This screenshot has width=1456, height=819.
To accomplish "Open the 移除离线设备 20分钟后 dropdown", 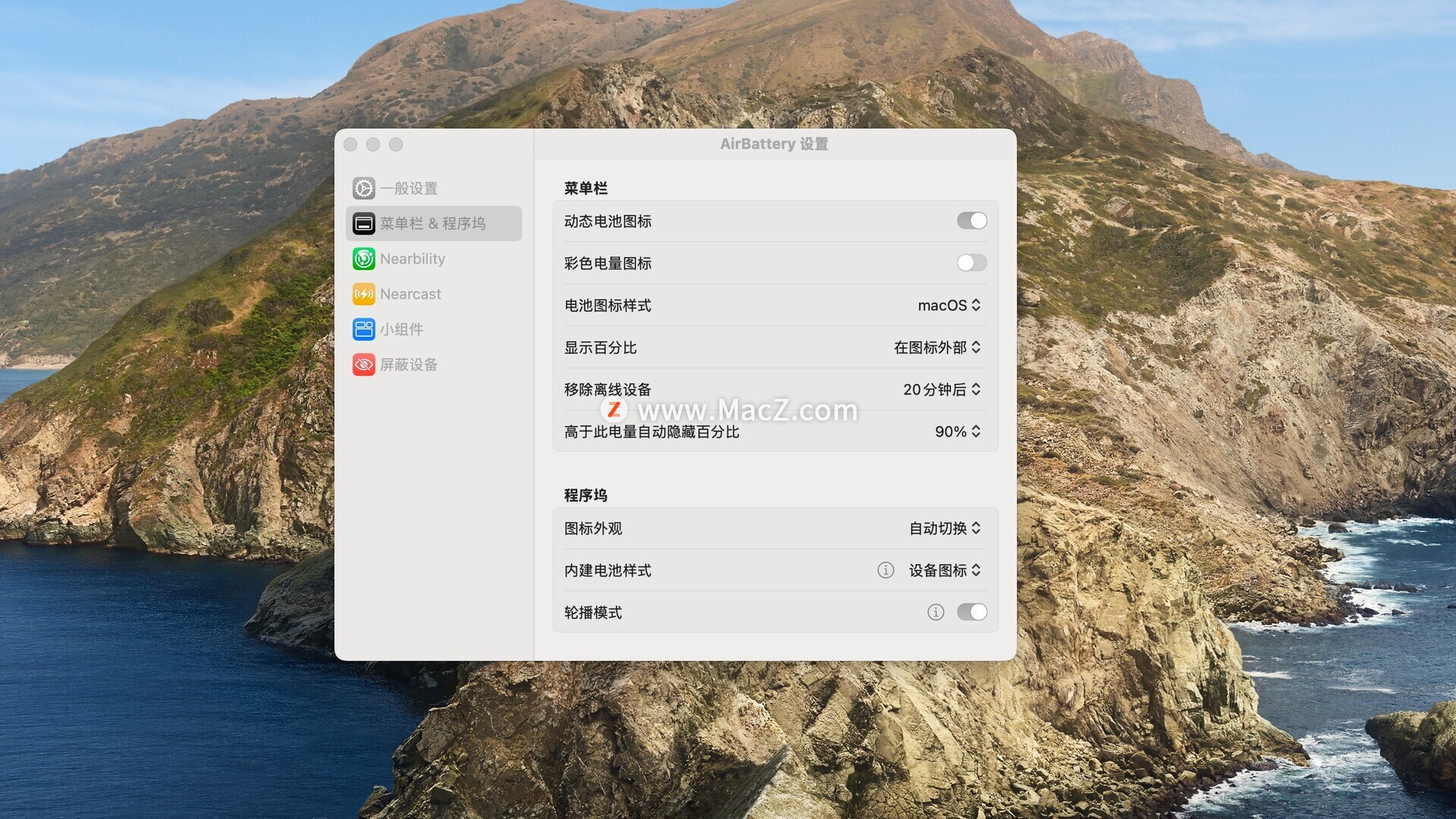I will [942, 389].
